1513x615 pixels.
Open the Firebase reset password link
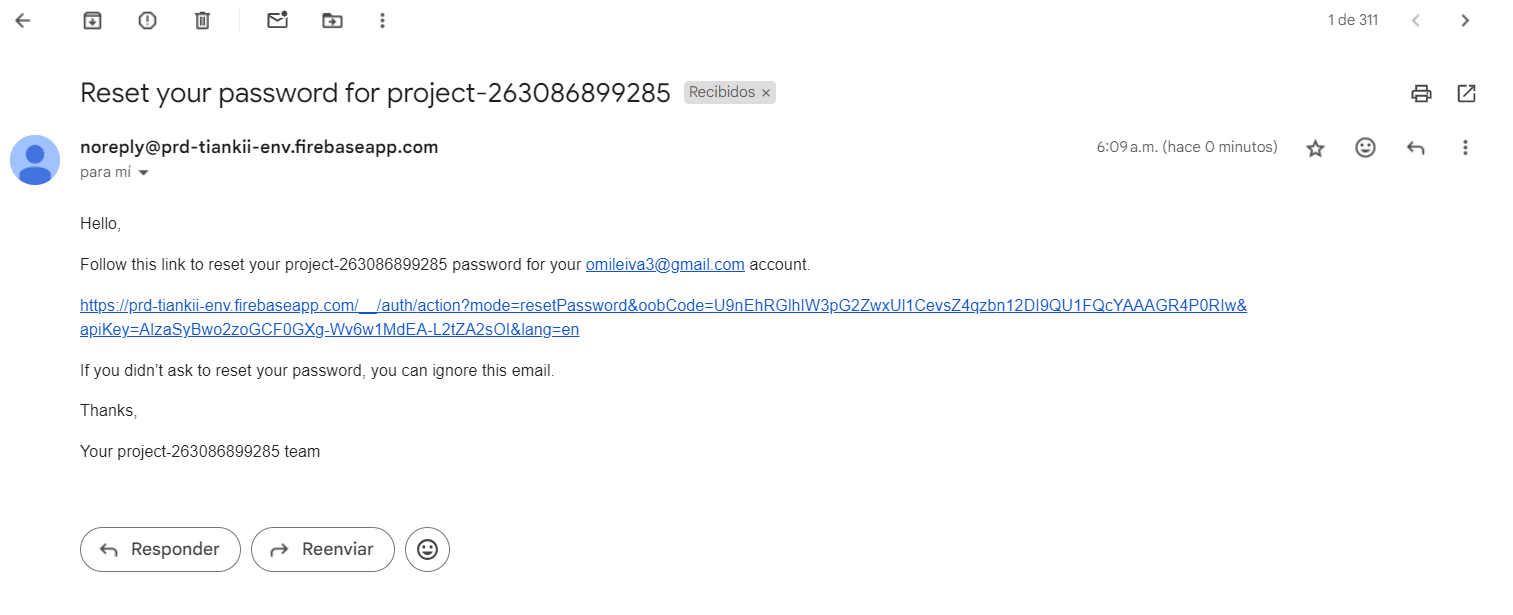pos(663,317)
